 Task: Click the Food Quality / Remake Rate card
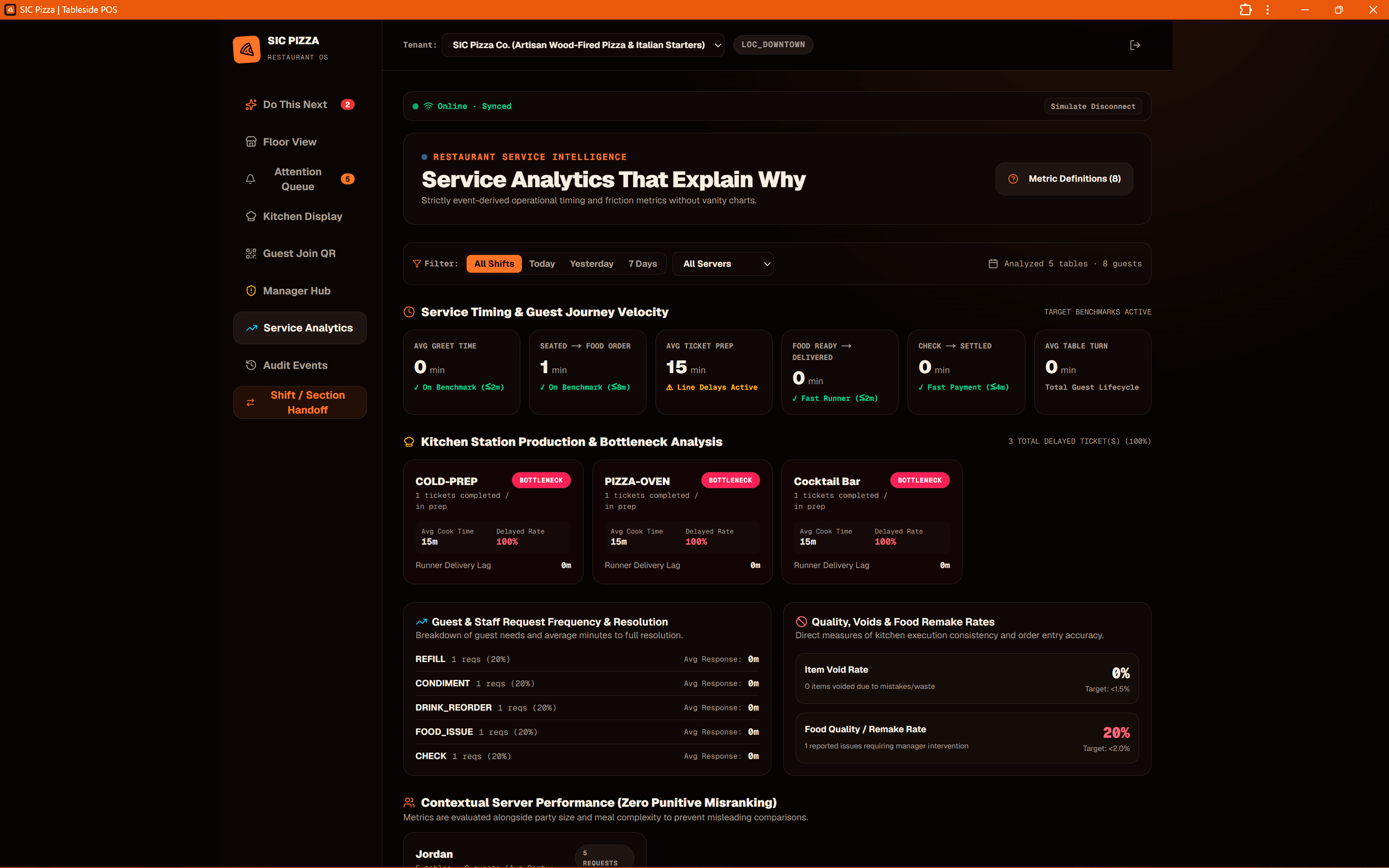[966, 738]
